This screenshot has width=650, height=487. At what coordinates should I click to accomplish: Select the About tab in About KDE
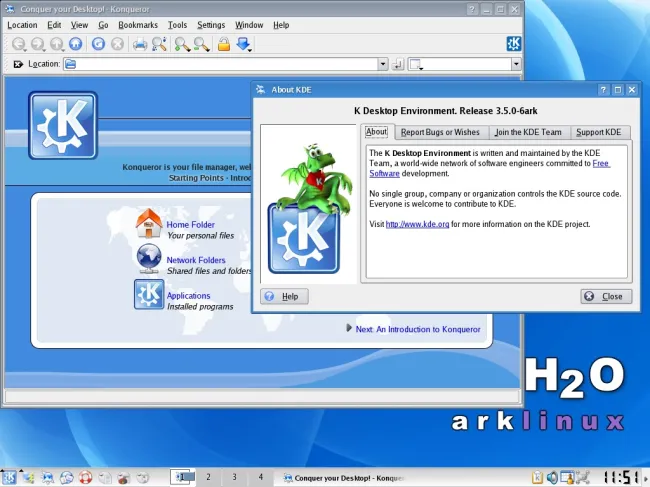coord(376,132)
